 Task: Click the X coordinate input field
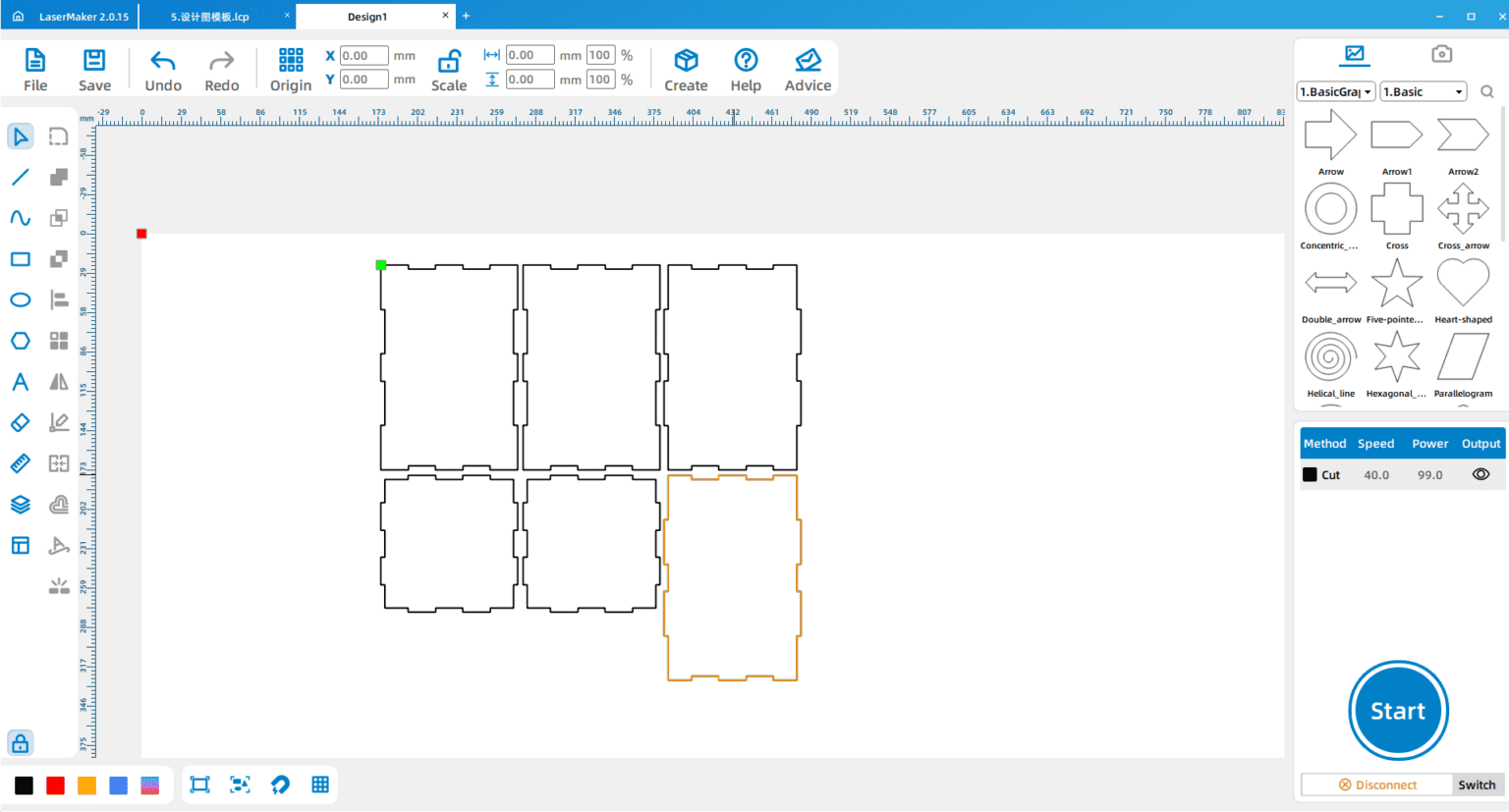pos(363,56)
